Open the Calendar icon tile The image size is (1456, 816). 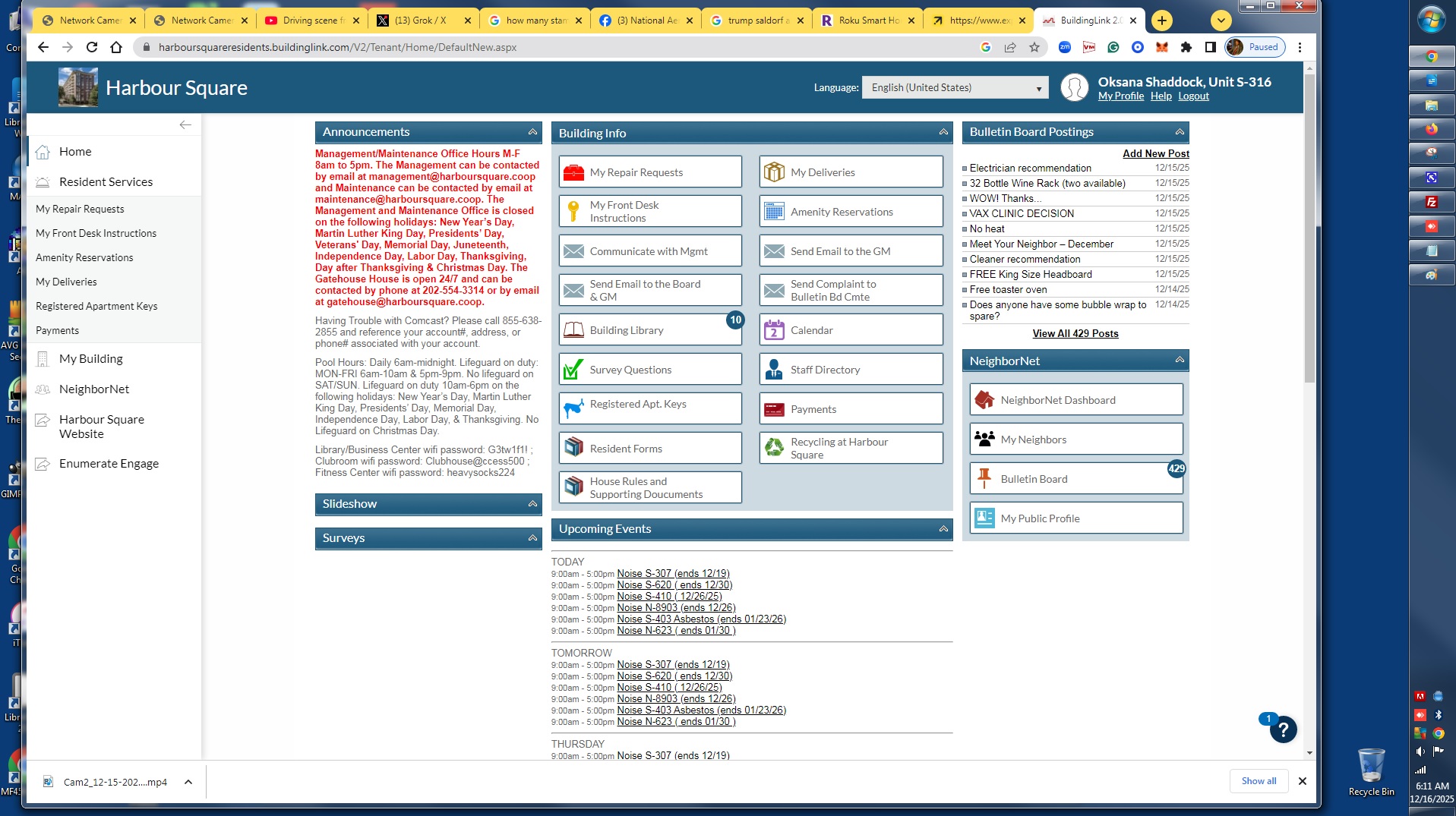click(x=774, y=330)
